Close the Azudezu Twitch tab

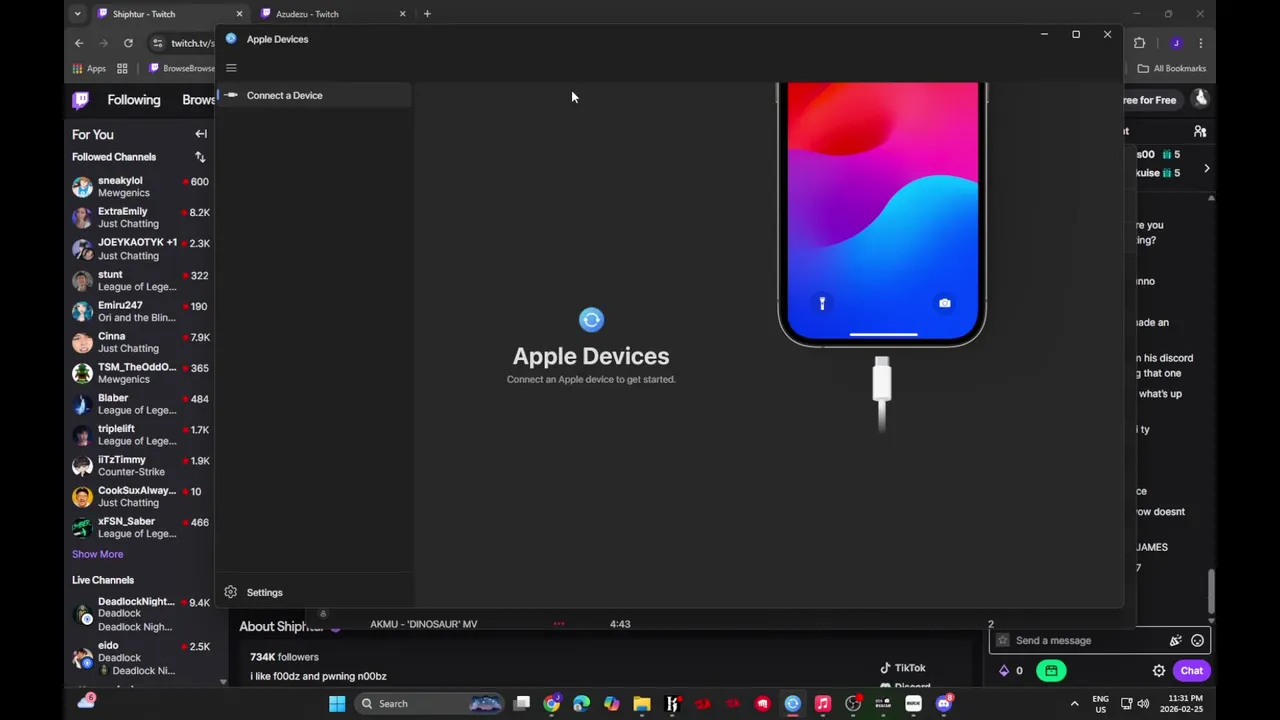[x=402, y=14]
